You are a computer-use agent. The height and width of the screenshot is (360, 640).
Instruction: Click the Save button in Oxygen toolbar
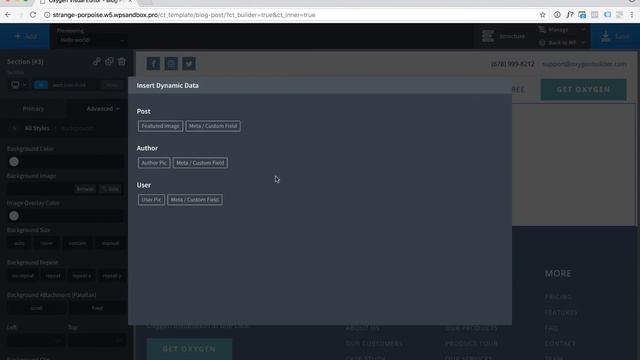point(615,36)
